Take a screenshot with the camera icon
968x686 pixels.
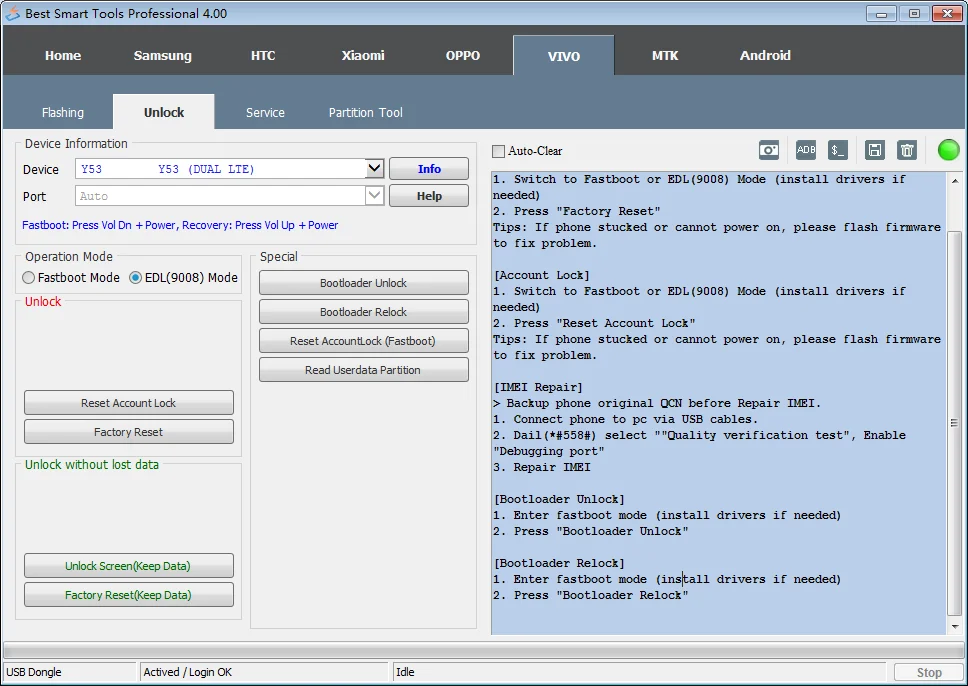[769, 150]
